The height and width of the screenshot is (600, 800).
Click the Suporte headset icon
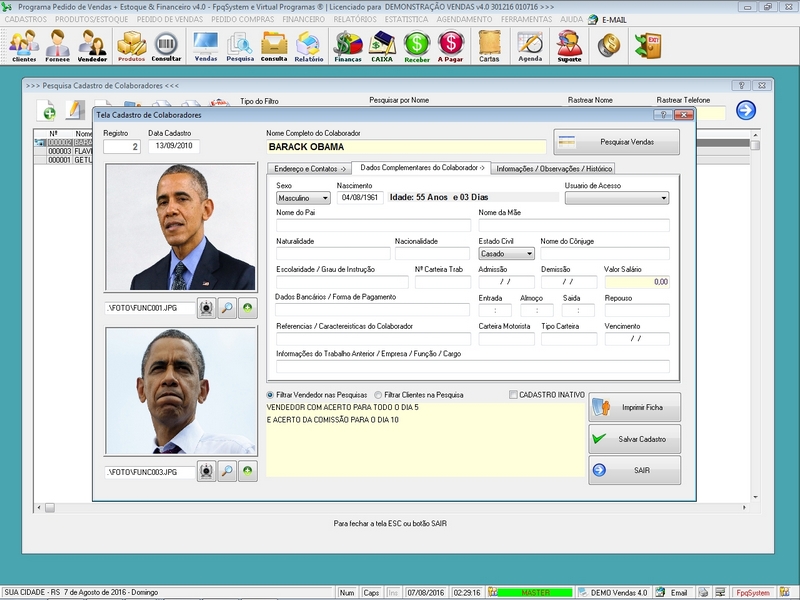[569, 46]
